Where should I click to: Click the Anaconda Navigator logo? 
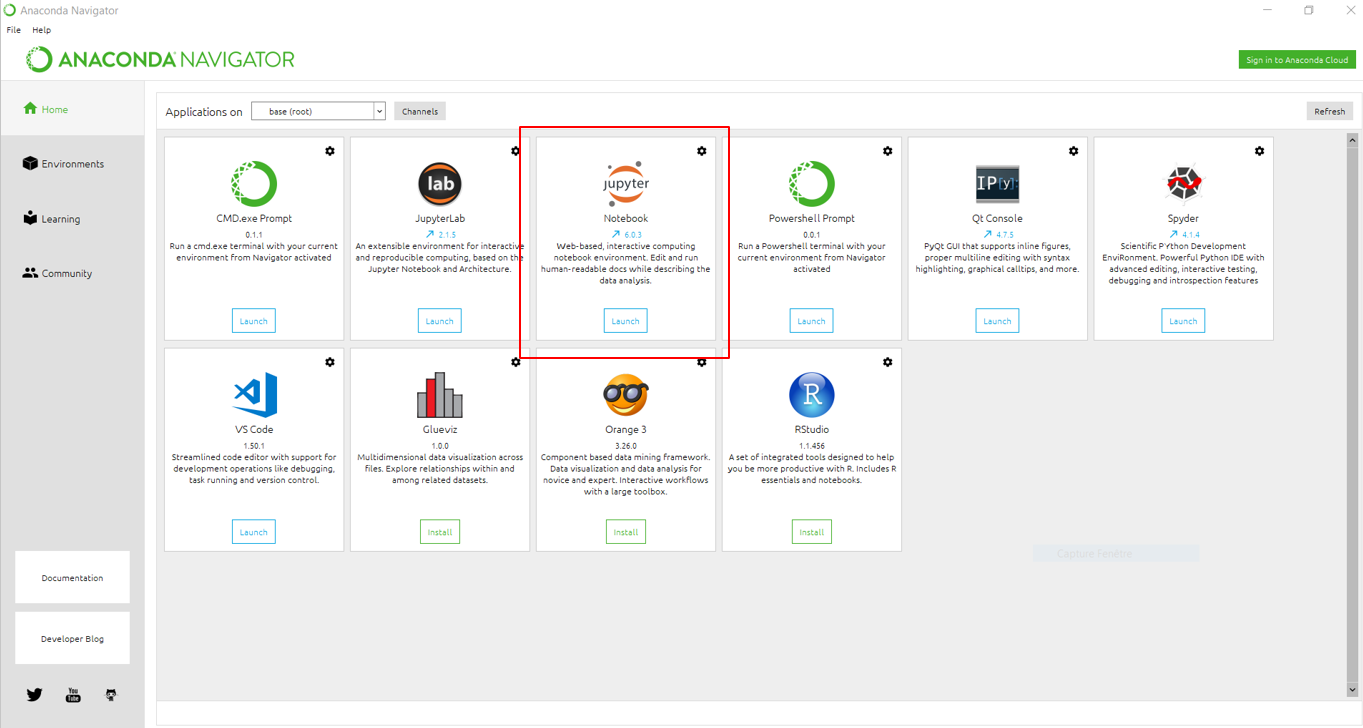point(161,59)
